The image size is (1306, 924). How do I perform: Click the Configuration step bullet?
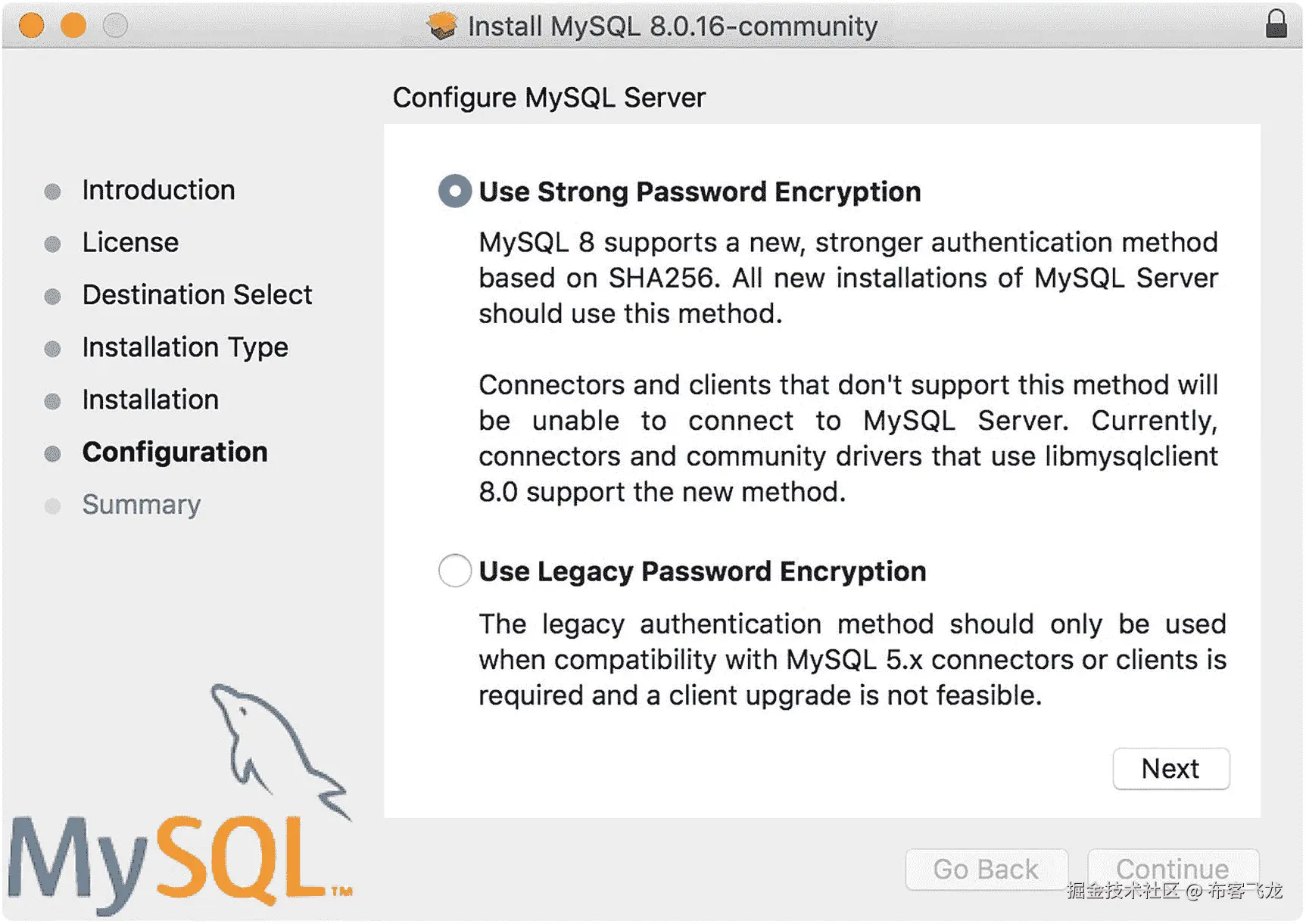[x=52, y=453]
